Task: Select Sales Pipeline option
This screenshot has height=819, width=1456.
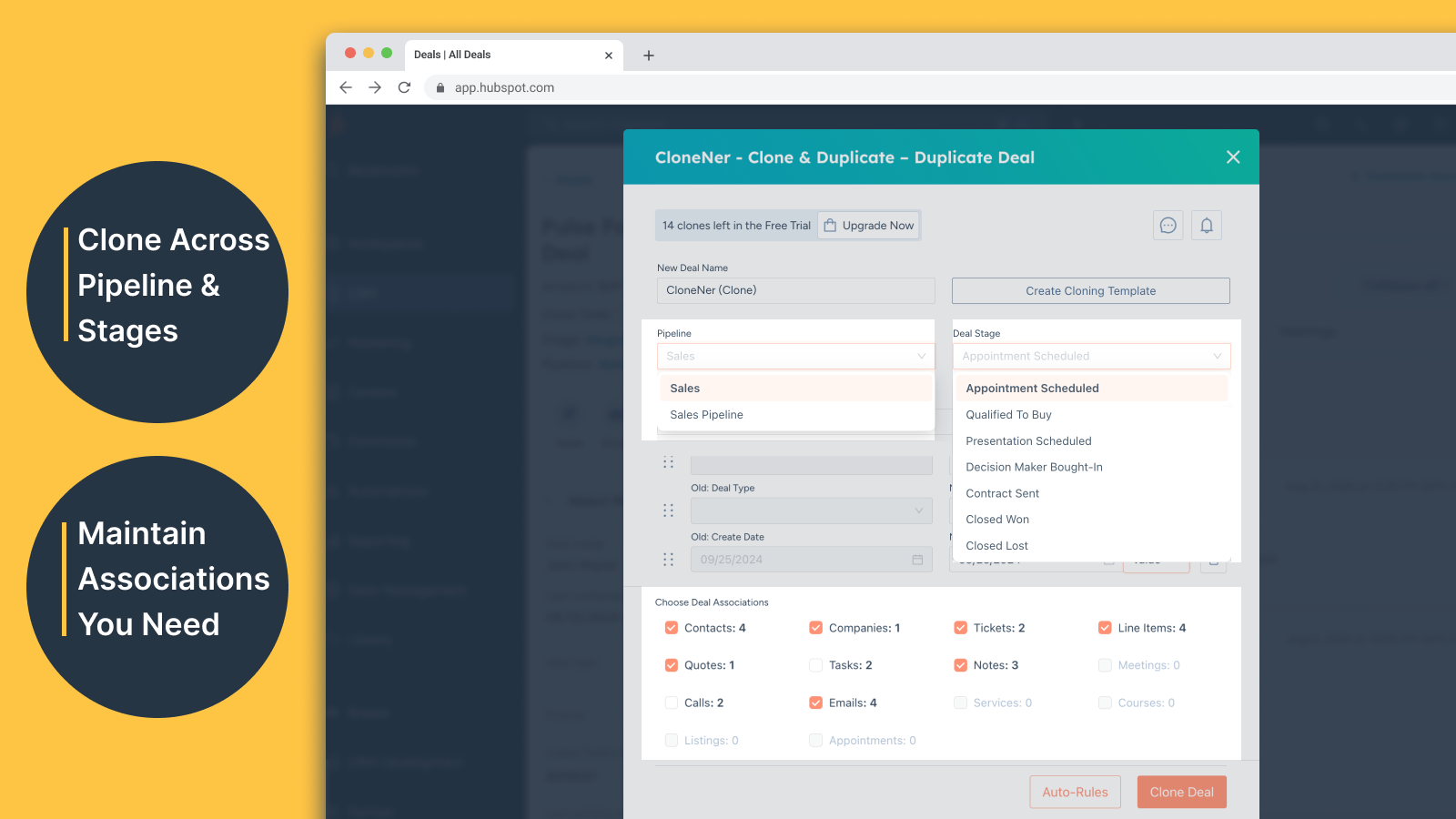Action: (796, 415)
